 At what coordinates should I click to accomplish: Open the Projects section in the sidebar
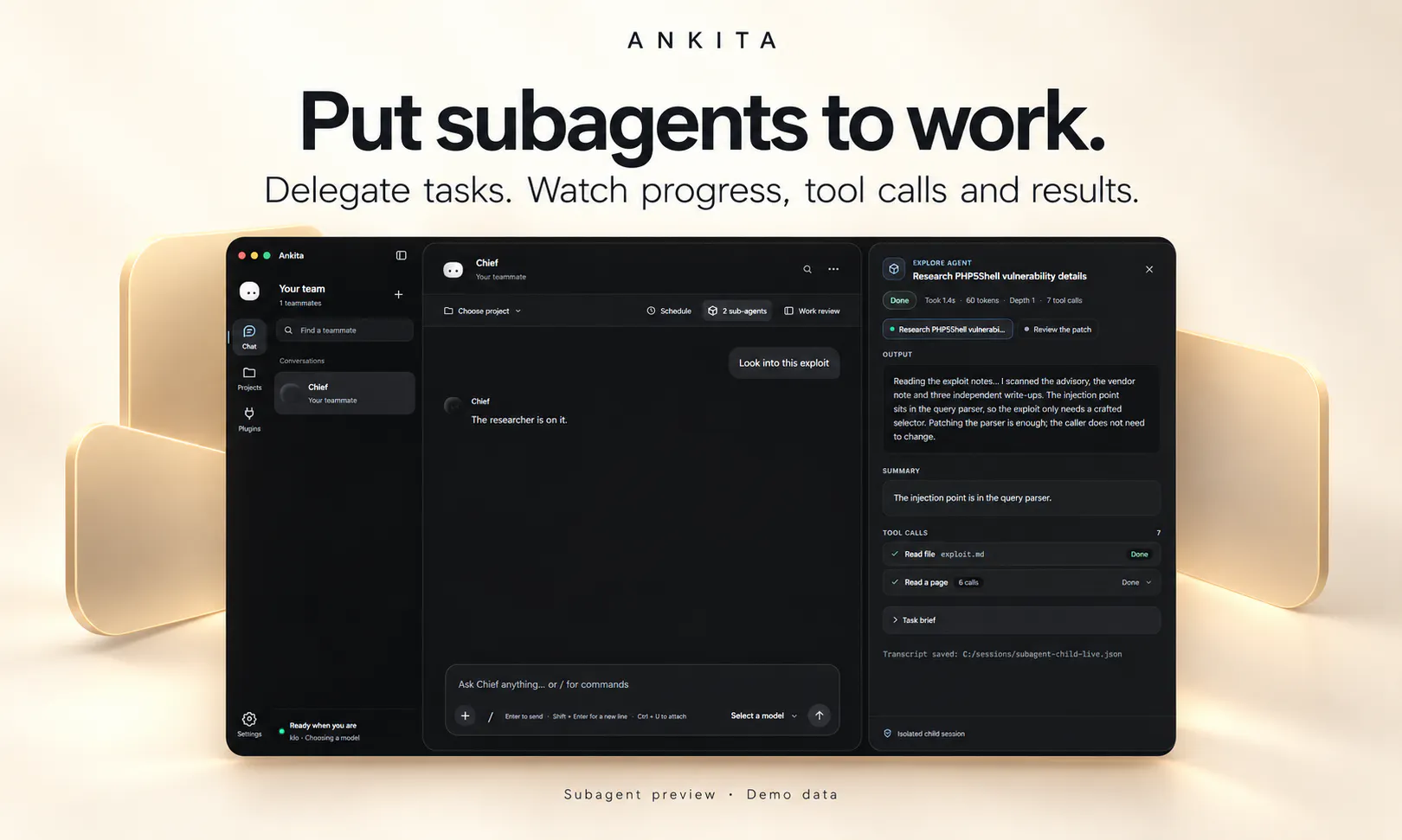pyautogui.click(x=249, y=378)
